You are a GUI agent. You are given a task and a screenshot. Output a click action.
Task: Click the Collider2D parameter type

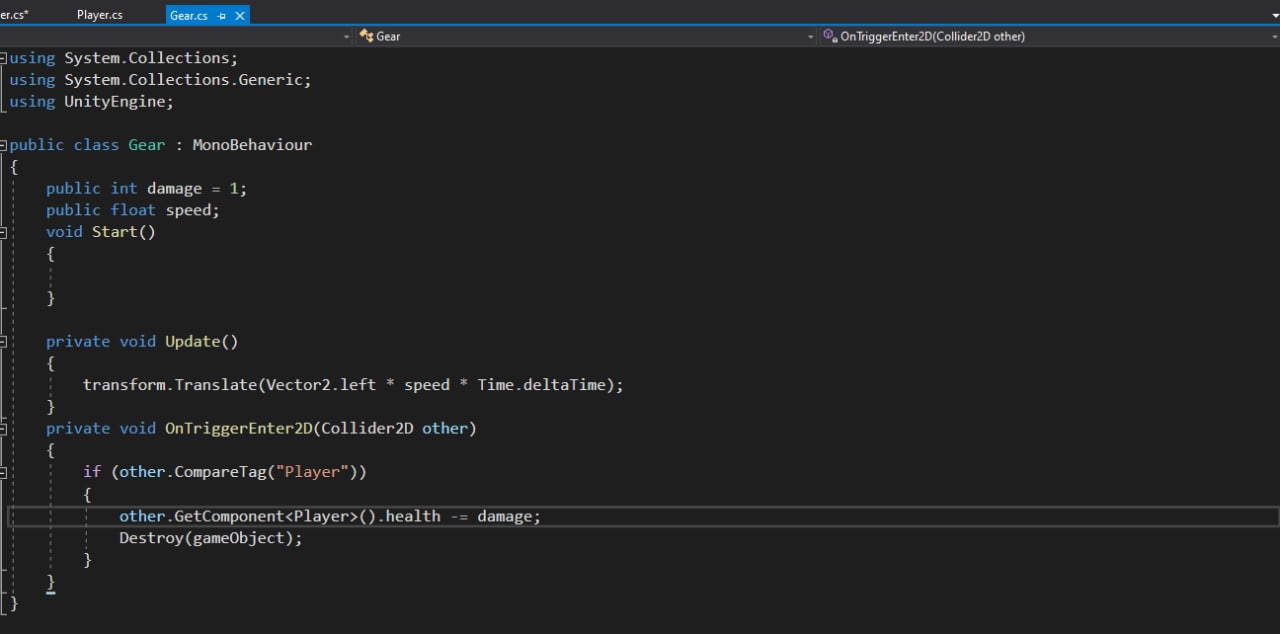point(366,428)
